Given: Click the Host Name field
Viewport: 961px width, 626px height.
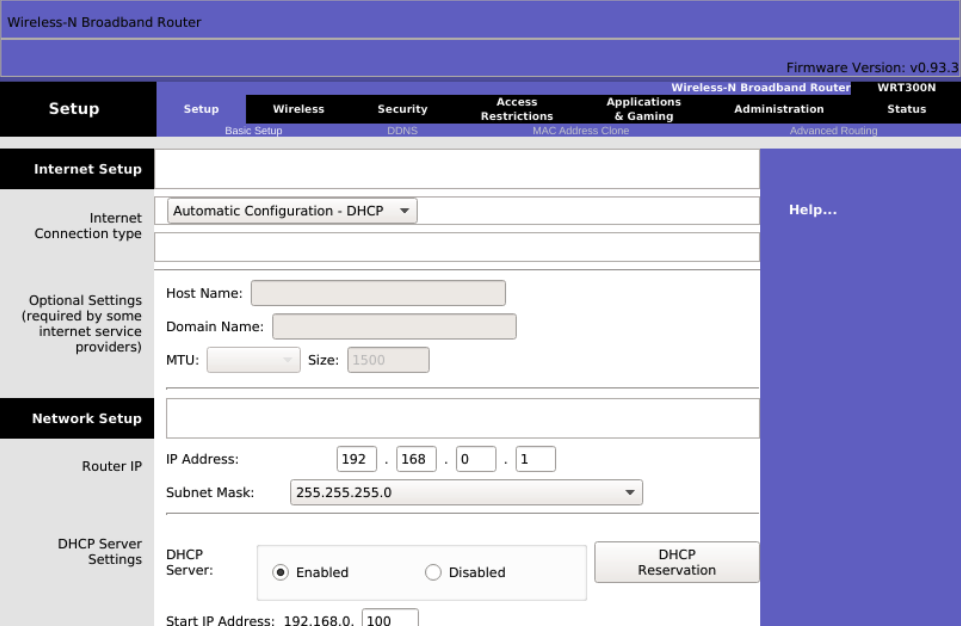Looking at the screenshot, I should 378,293.
